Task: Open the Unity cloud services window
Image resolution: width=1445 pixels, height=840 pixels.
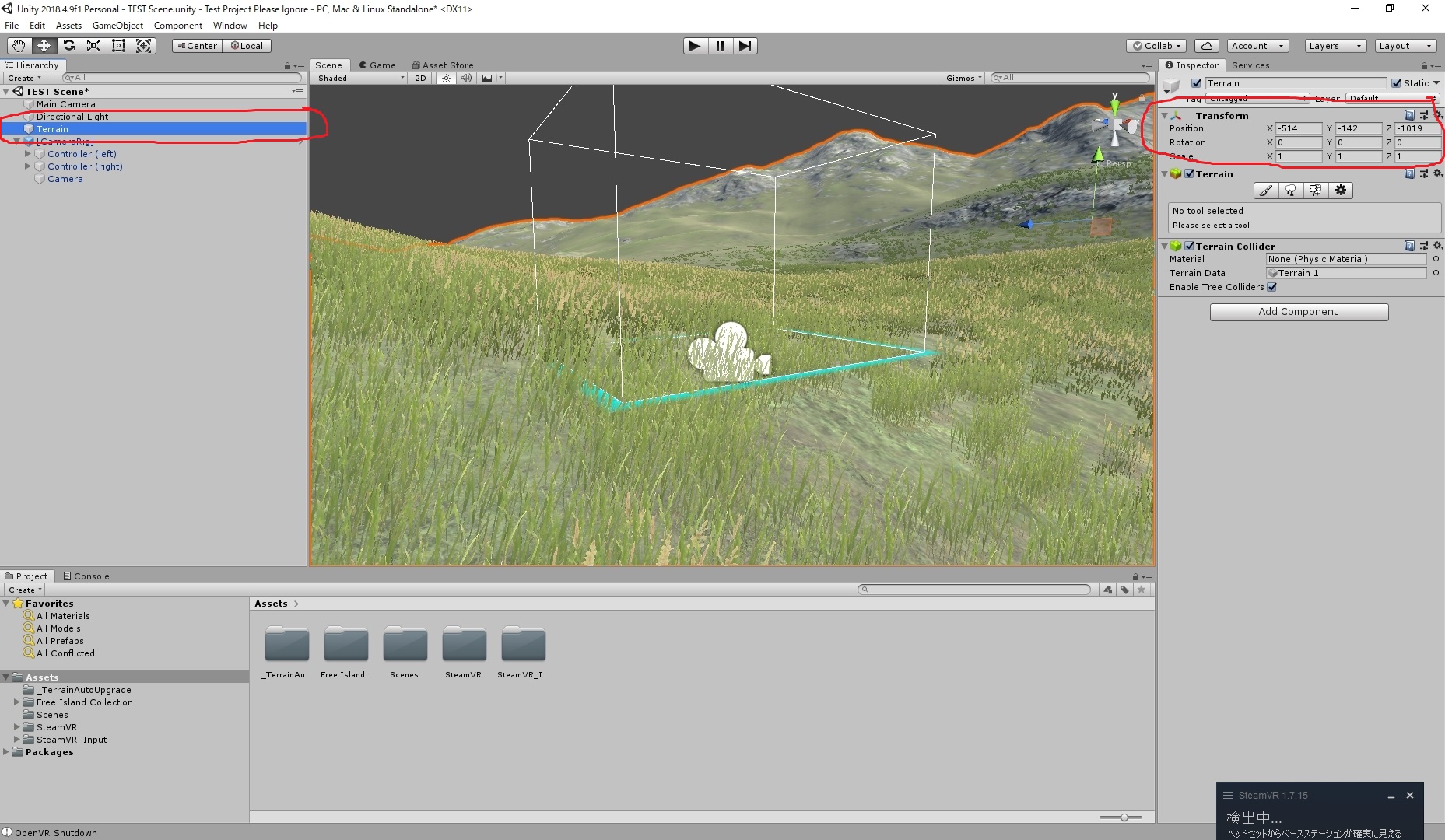Action: click(1207, 46)
